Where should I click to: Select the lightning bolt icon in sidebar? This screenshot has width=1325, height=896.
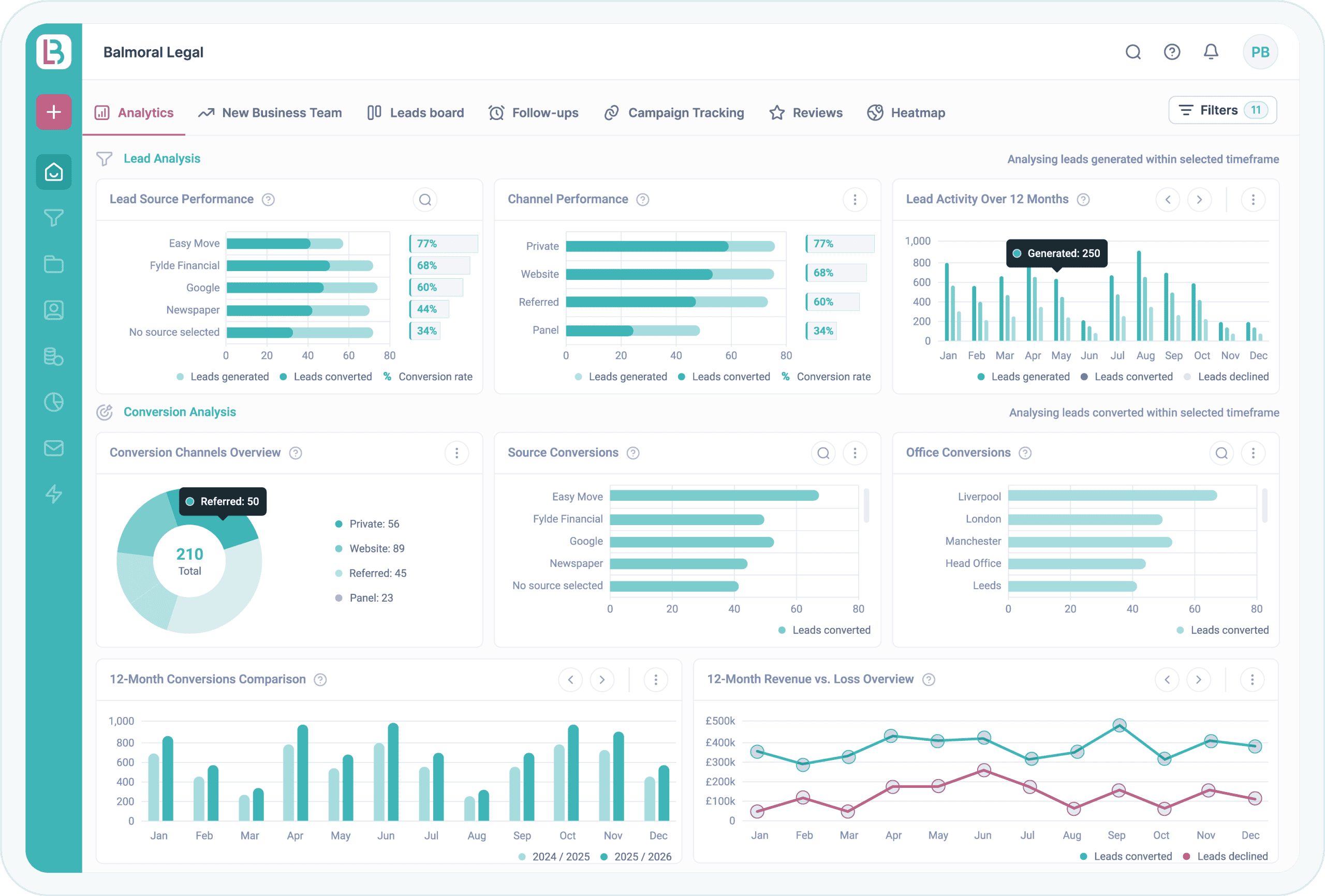pos(53,494)
